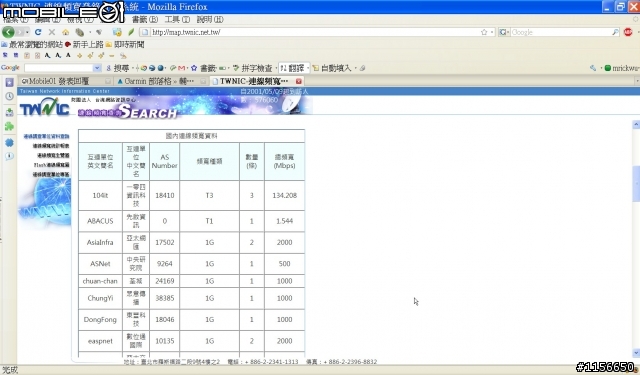Screen dimensions: 640x375
Task: Click the 搜尋 search button in Google toolbar
Action: [117, 68]
